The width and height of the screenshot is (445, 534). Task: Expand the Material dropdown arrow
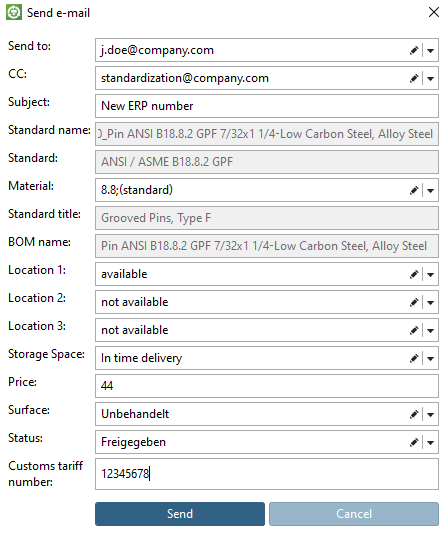click(430, 190)
